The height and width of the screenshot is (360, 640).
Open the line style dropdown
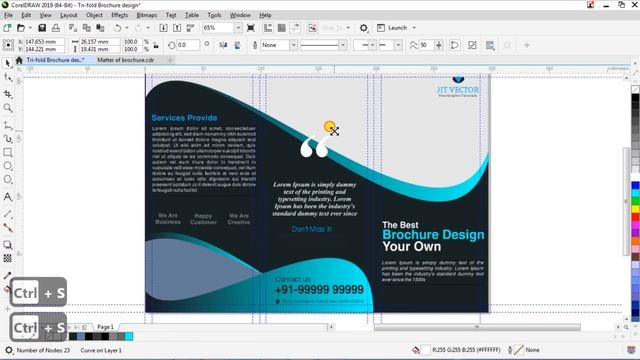point(343,45)
